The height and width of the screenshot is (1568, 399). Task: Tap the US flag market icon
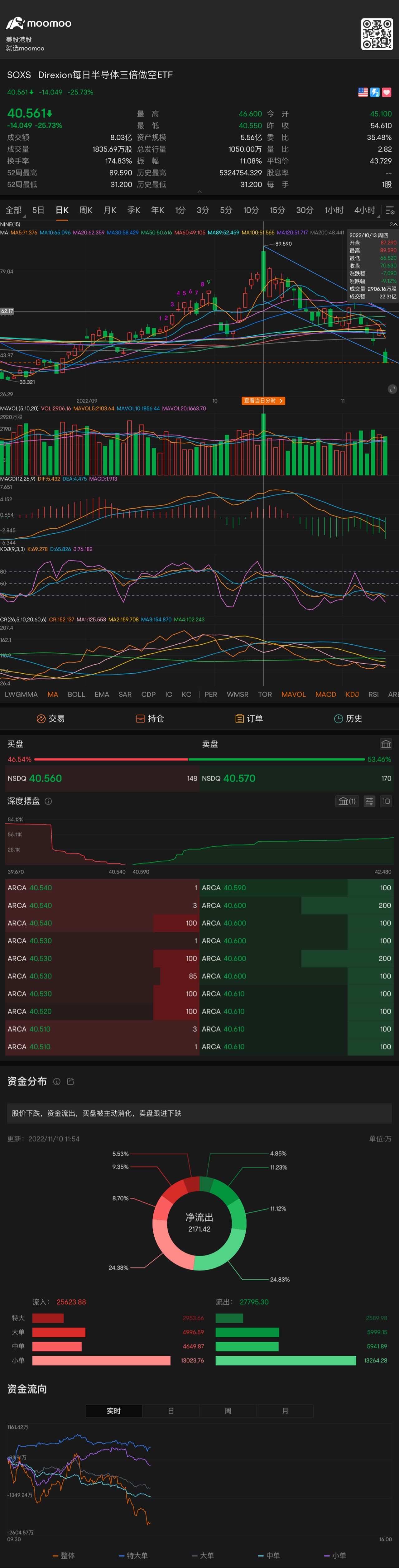pyautogui.click(x=363, y=93)
